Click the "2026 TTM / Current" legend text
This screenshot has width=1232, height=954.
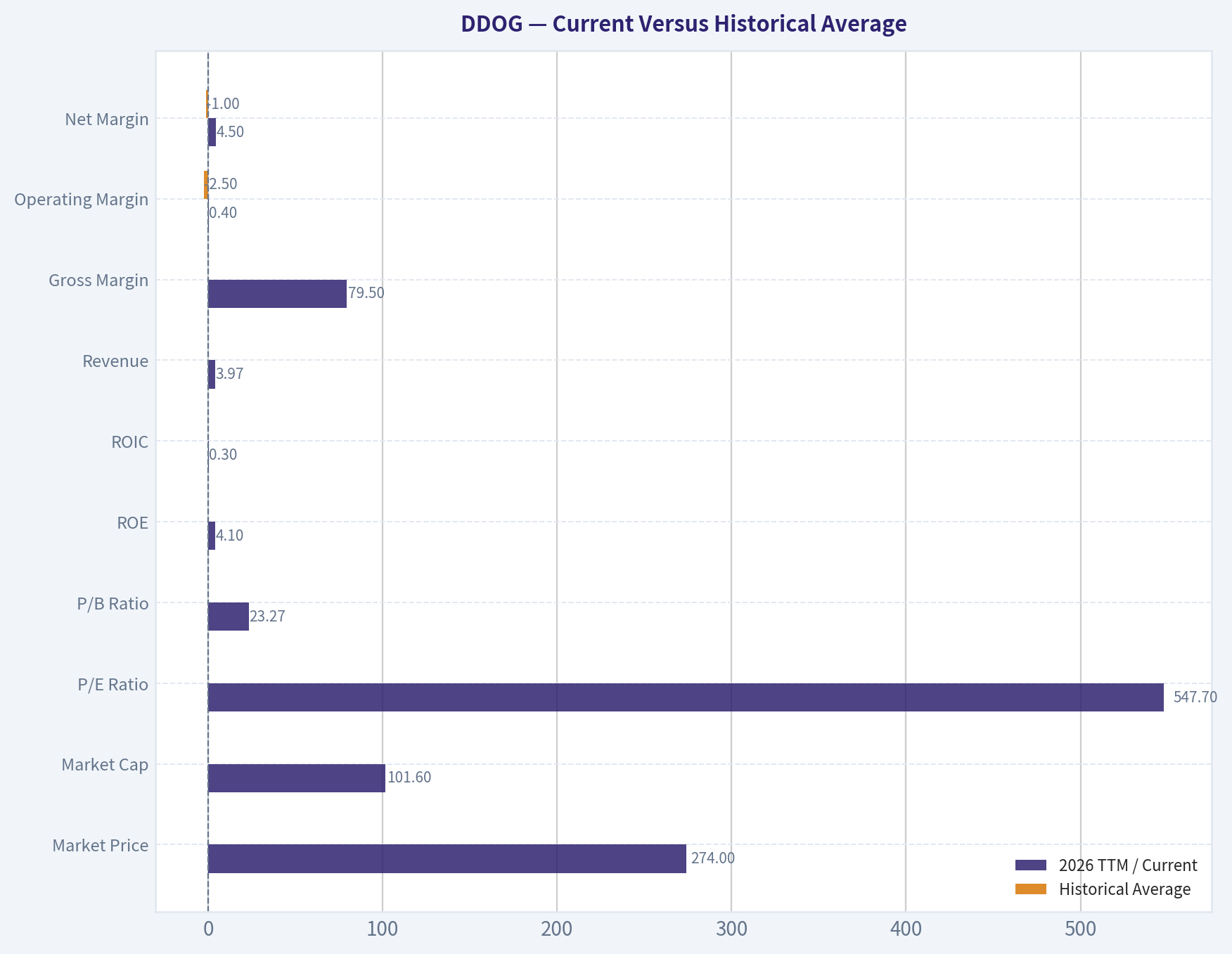pyautogui.click(x=1128, y=865)
